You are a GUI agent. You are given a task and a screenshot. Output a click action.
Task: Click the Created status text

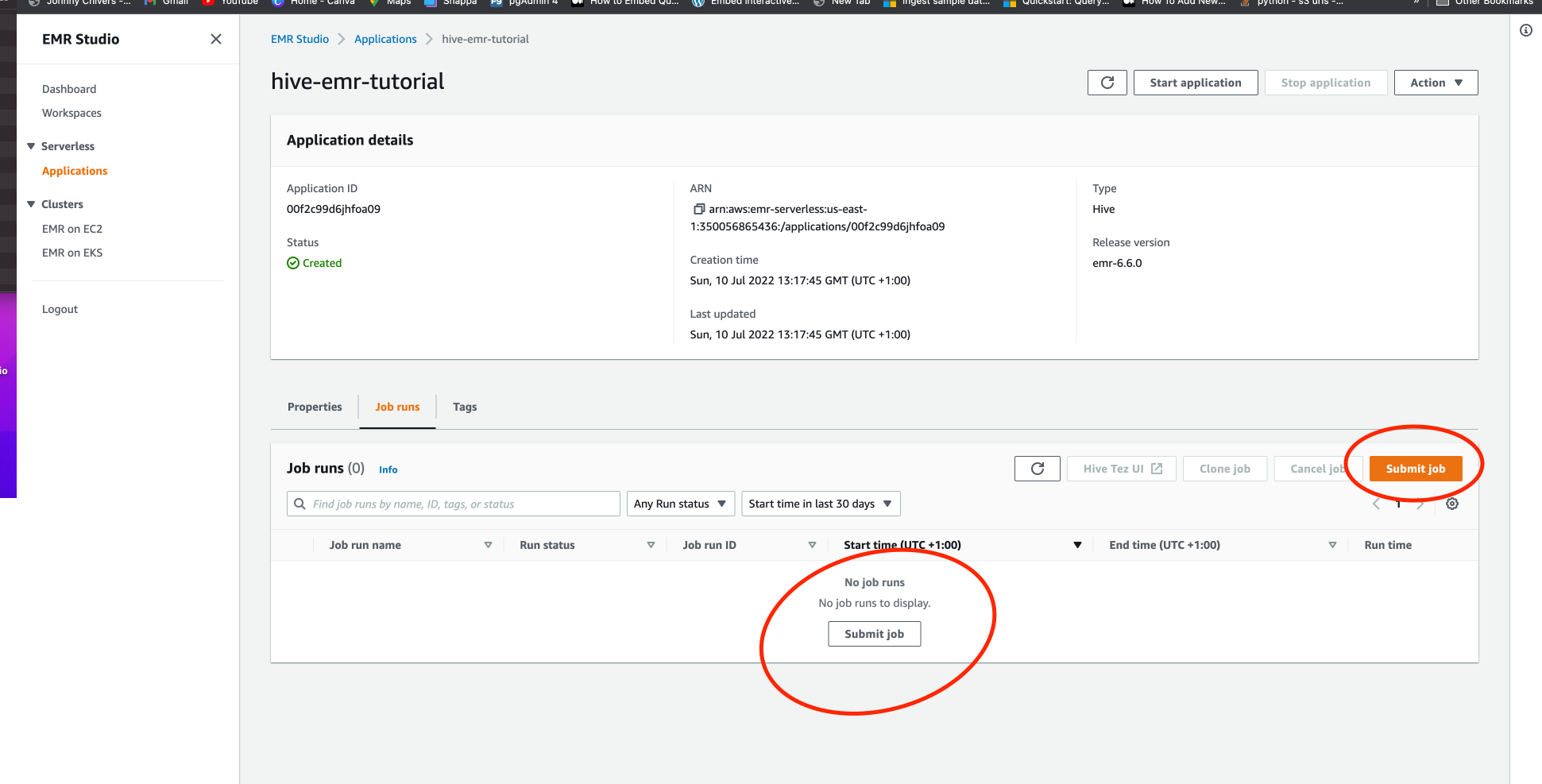click(322, 263)
